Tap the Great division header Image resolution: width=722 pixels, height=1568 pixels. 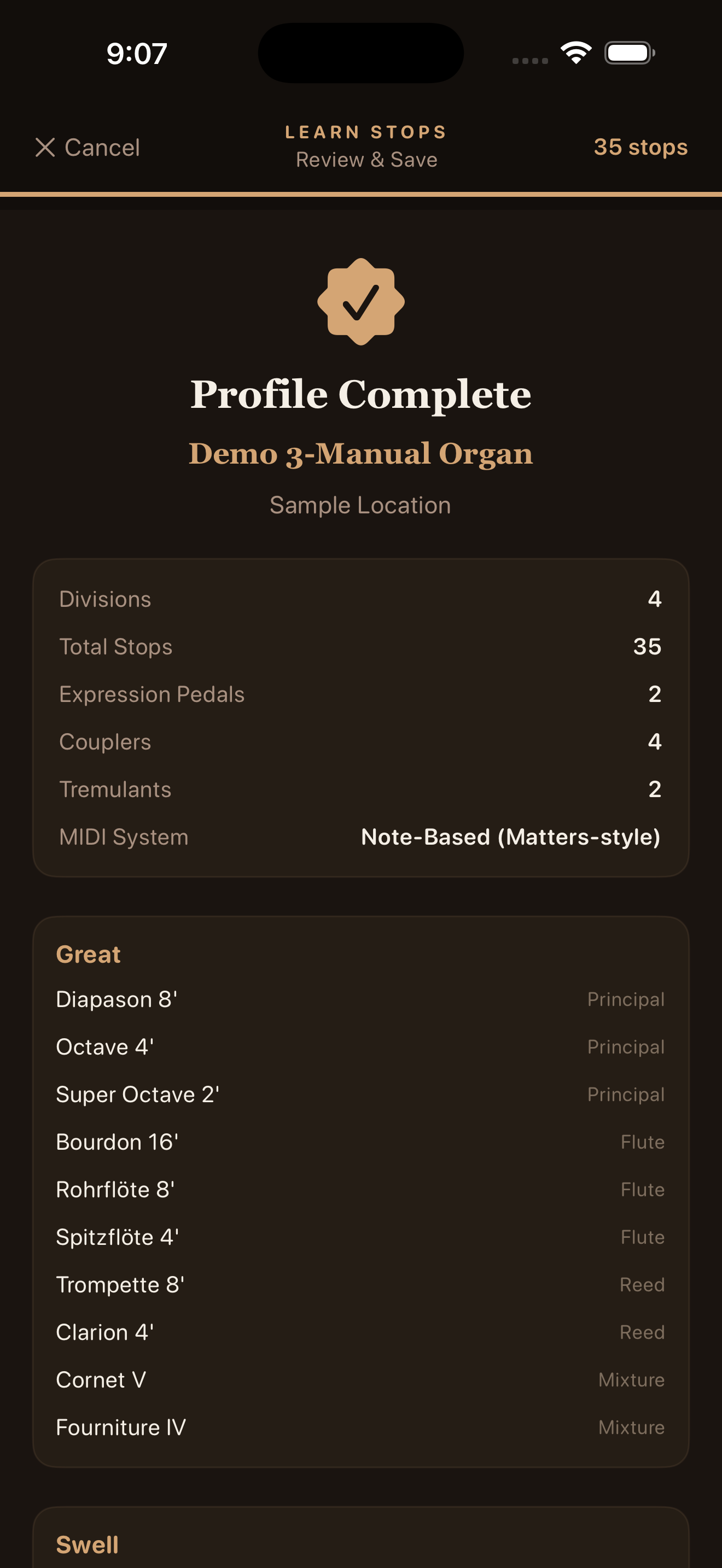click(x=88, y=955)
